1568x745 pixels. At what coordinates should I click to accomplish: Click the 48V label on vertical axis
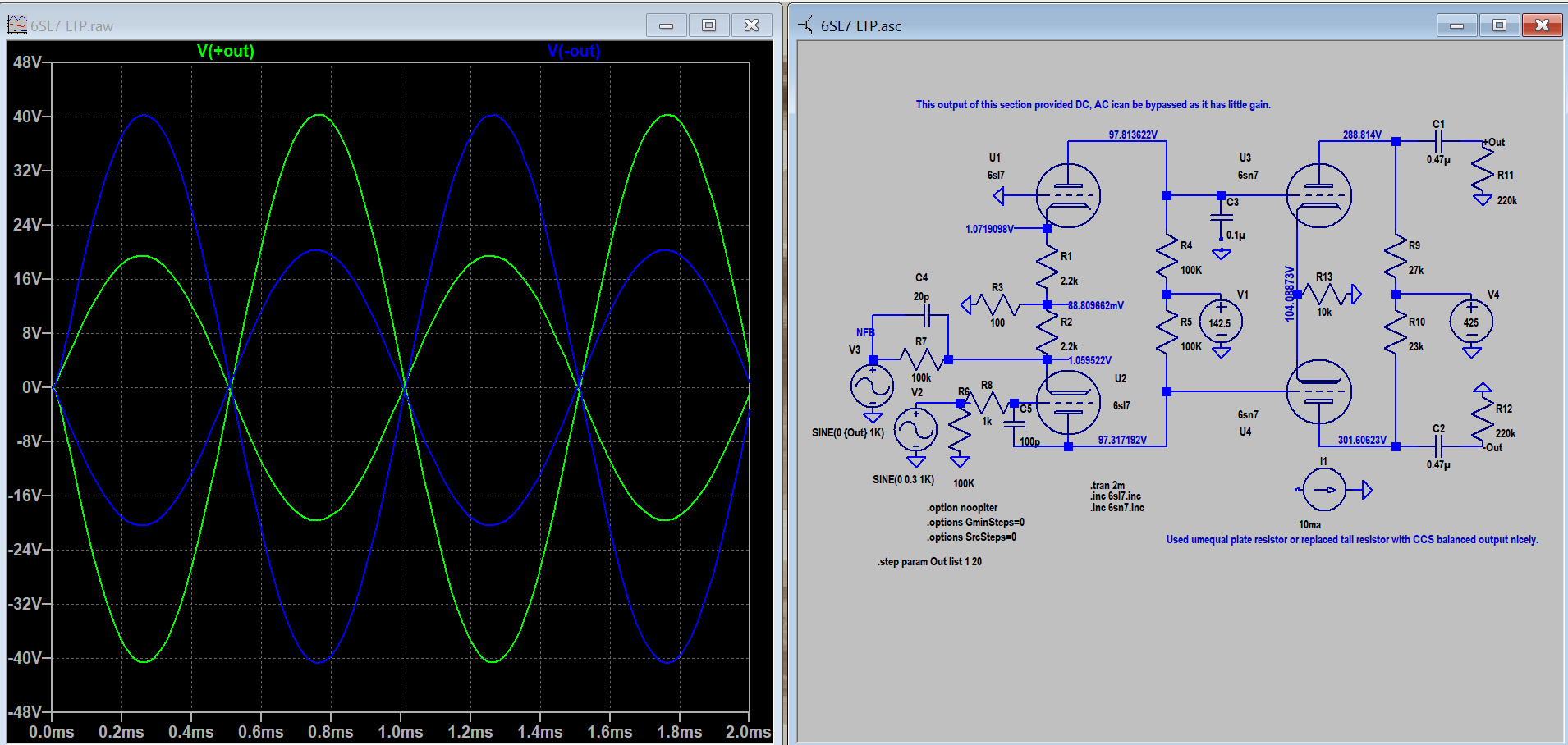pyautogui.click(x=27, y=62)
